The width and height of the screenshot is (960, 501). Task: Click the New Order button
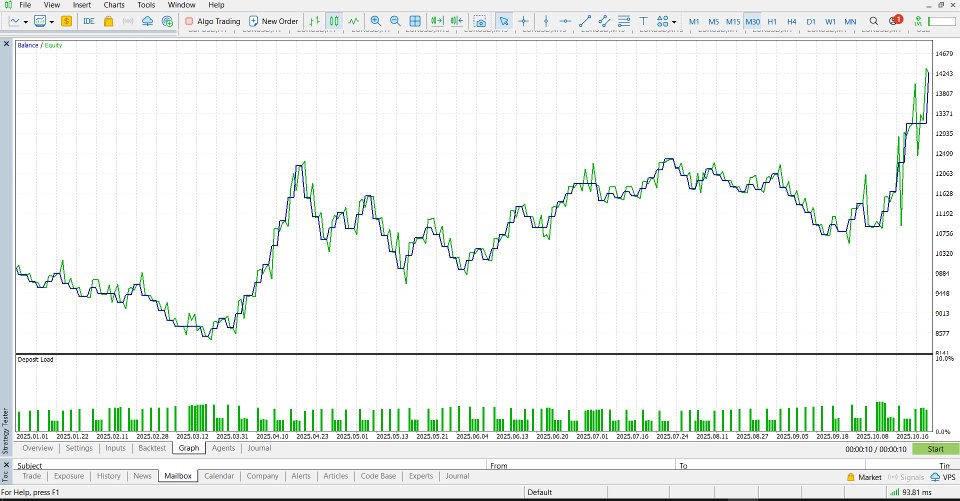(273, 21)
